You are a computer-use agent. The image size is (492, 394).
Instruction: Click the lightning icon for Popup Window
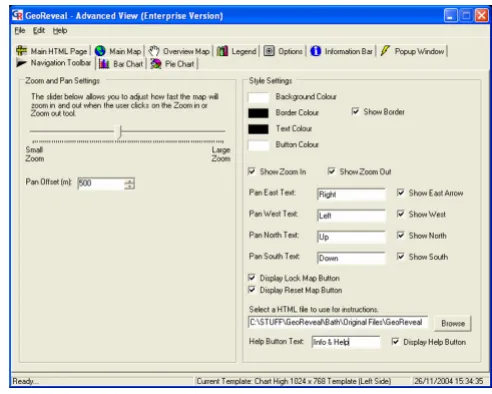[385, 51]
